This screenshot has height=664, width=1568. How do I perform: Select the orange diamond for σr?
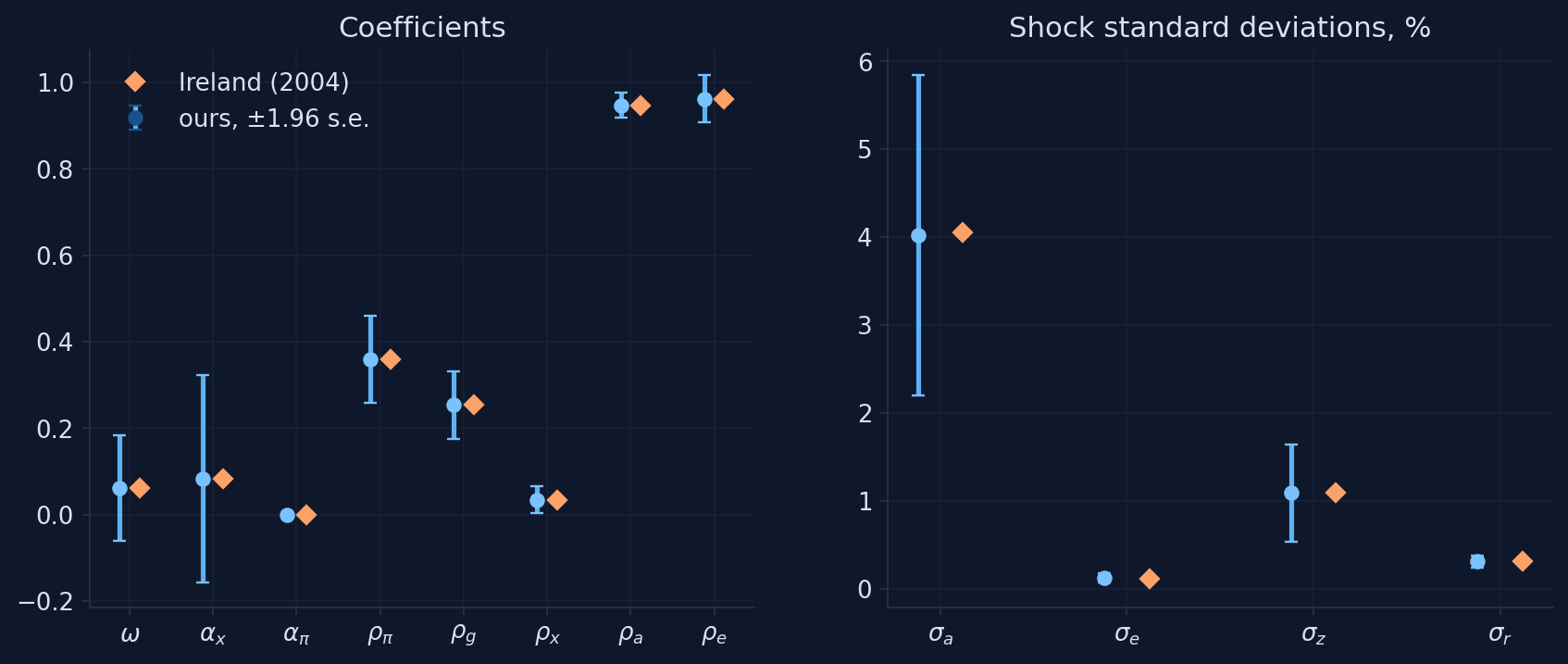[x=1523, y=561]
